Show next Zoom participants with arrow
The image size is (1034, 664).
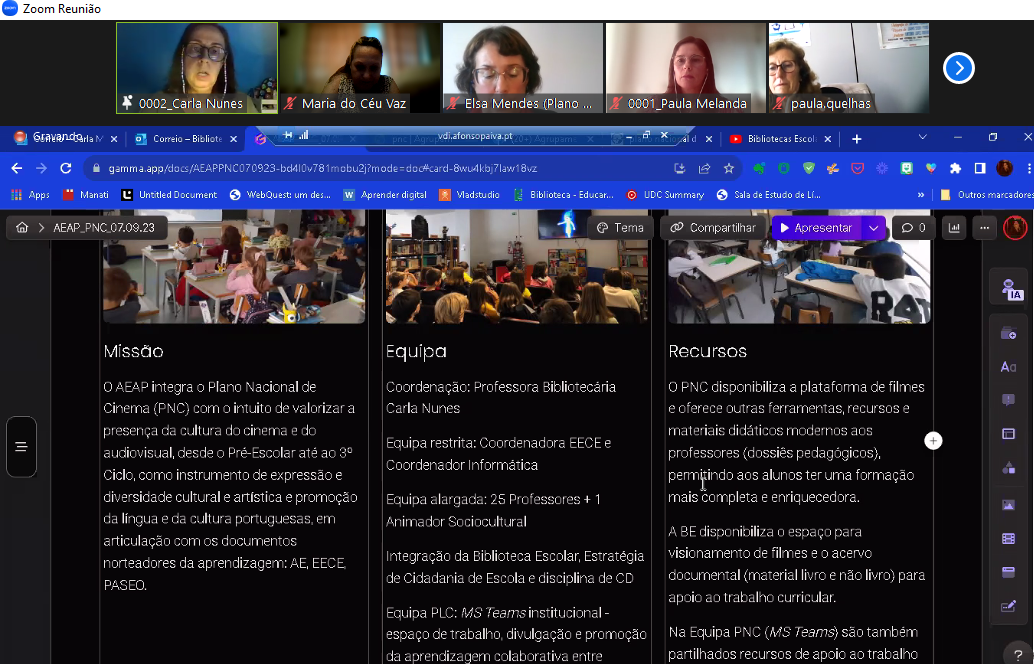click(958, 68)
